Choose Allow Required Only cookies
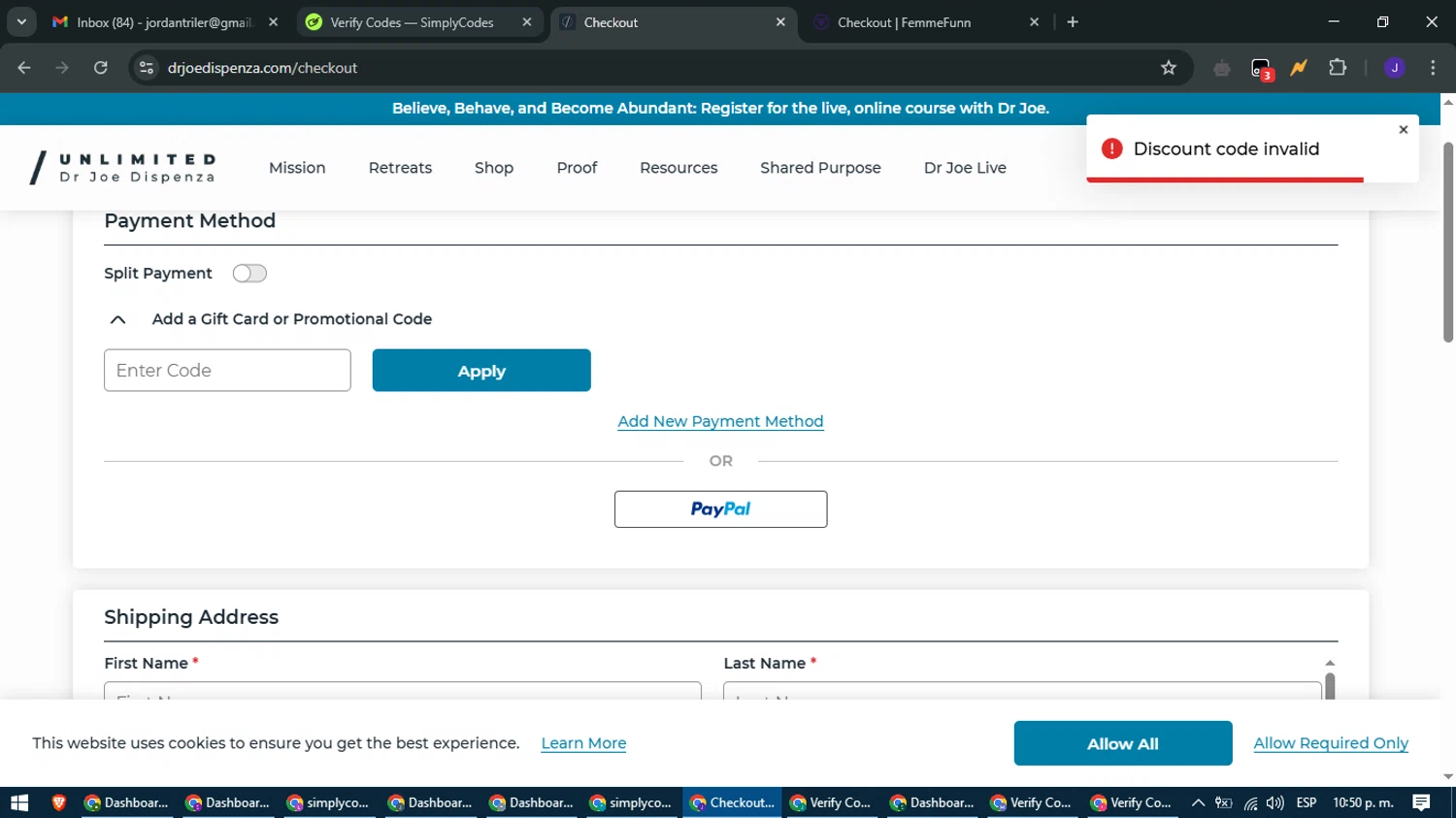Screen dimensions: 1456x818 (x=1331, y=743)
